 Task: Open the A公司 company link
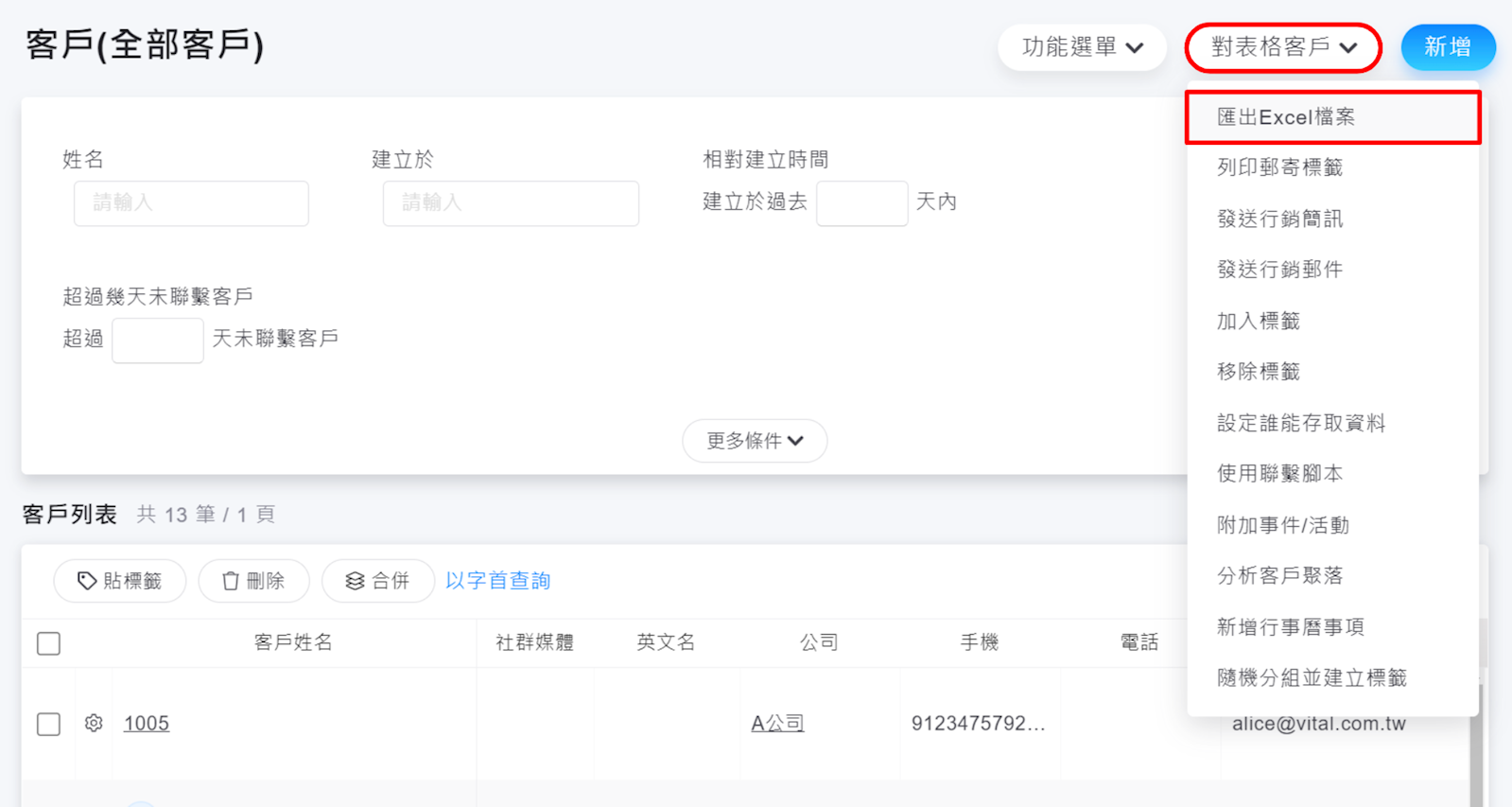click(x=777, y=724)
